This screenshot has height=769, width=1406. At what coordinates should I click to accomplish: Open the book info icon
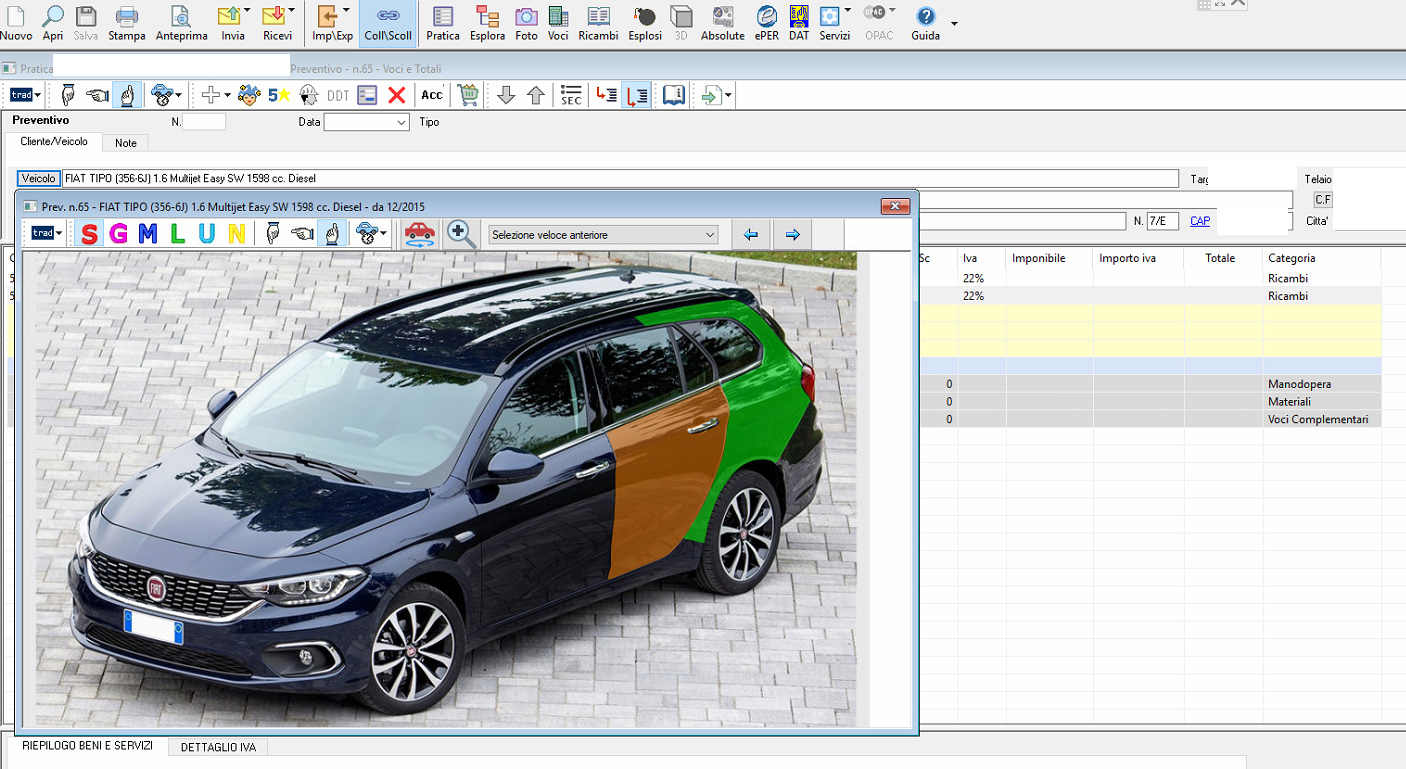point(675,95)
